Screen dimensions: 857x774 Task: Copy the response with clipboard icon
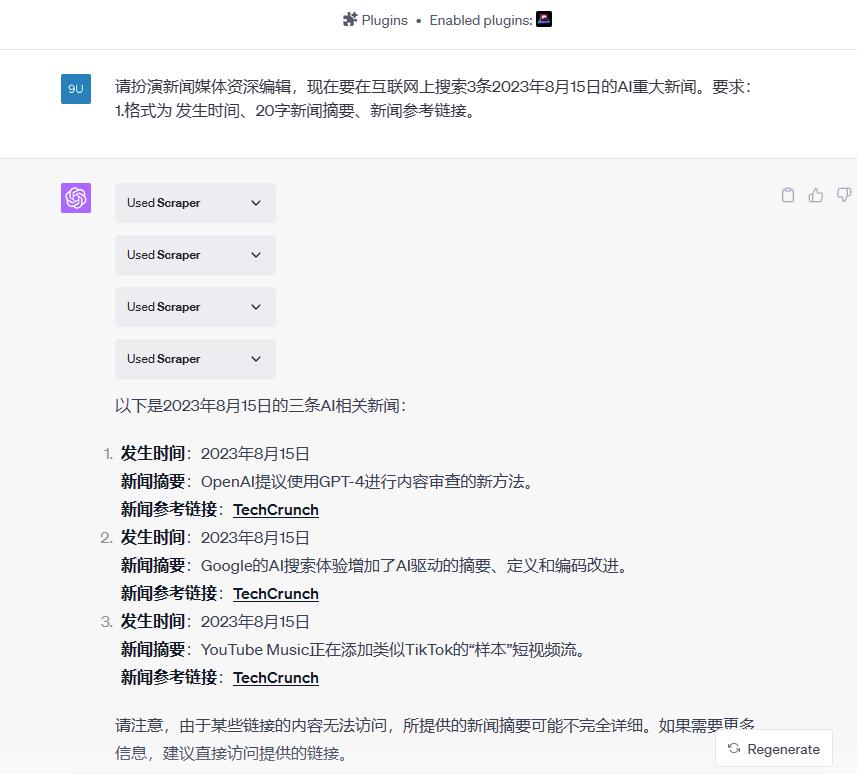[x=788, y=195]
